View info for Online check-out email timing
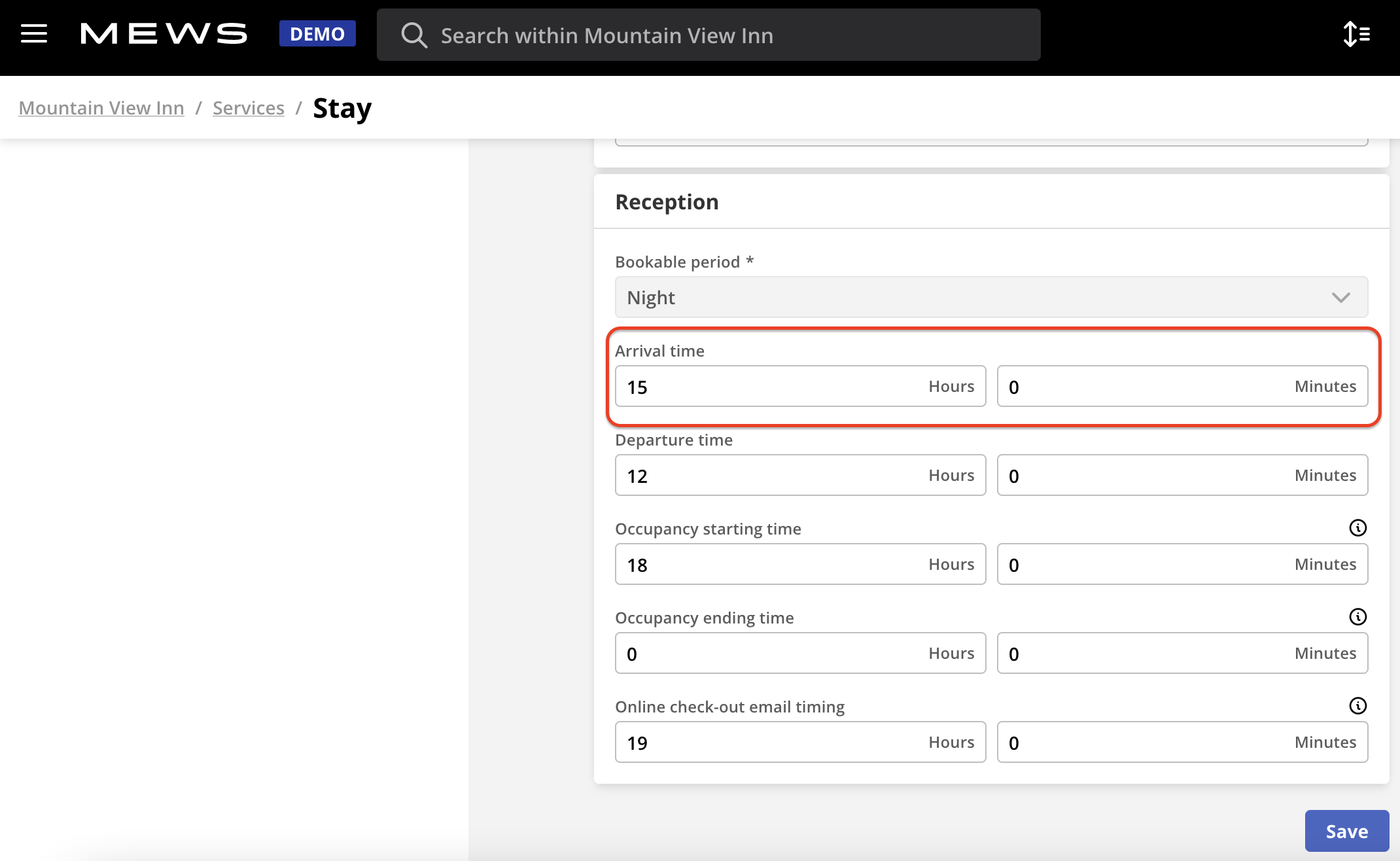This screenshot has height=861, width=1400. click(x=1357, y=705)
